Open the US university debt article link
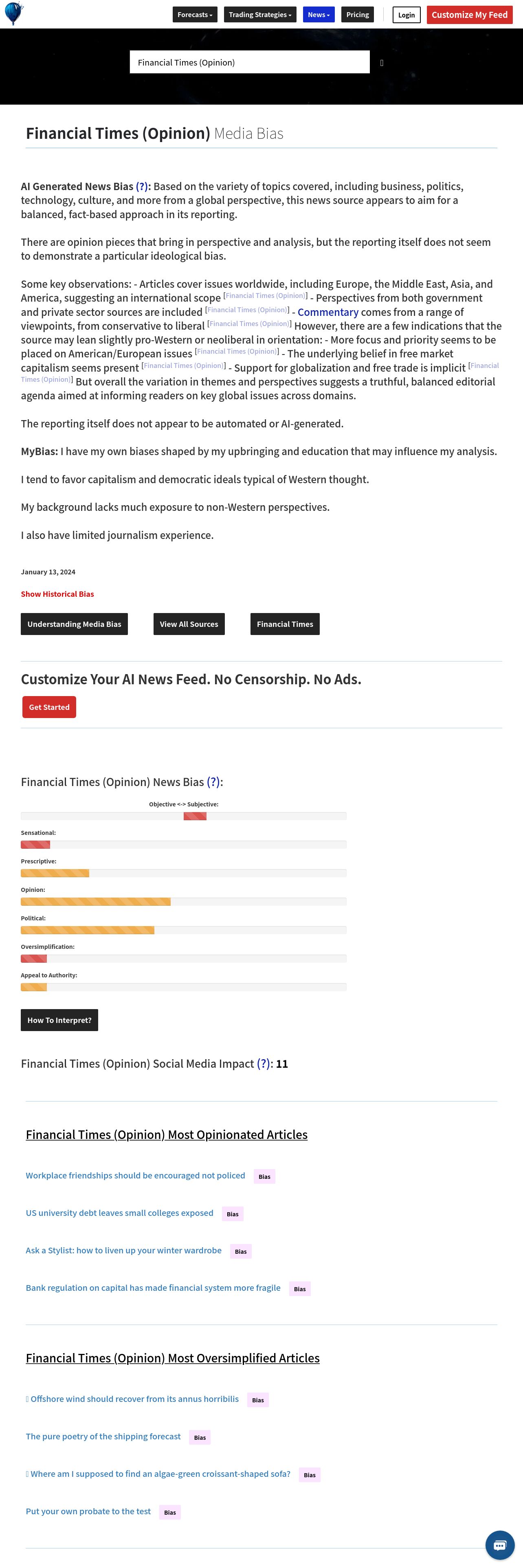Screen dimensions: 523x1568 click(x=119, y=1213)
